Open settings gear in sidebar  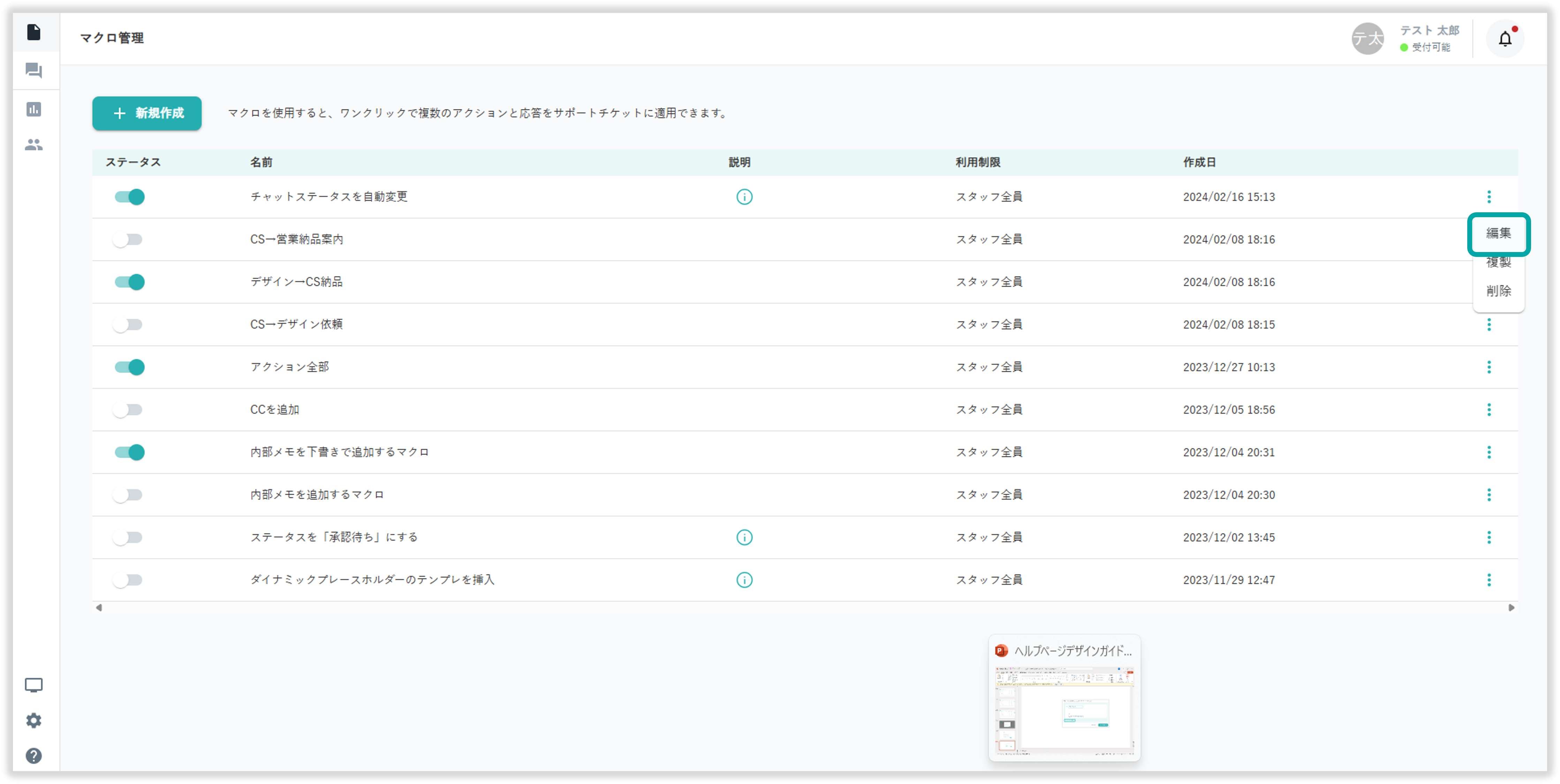click(x=34, y=721)
